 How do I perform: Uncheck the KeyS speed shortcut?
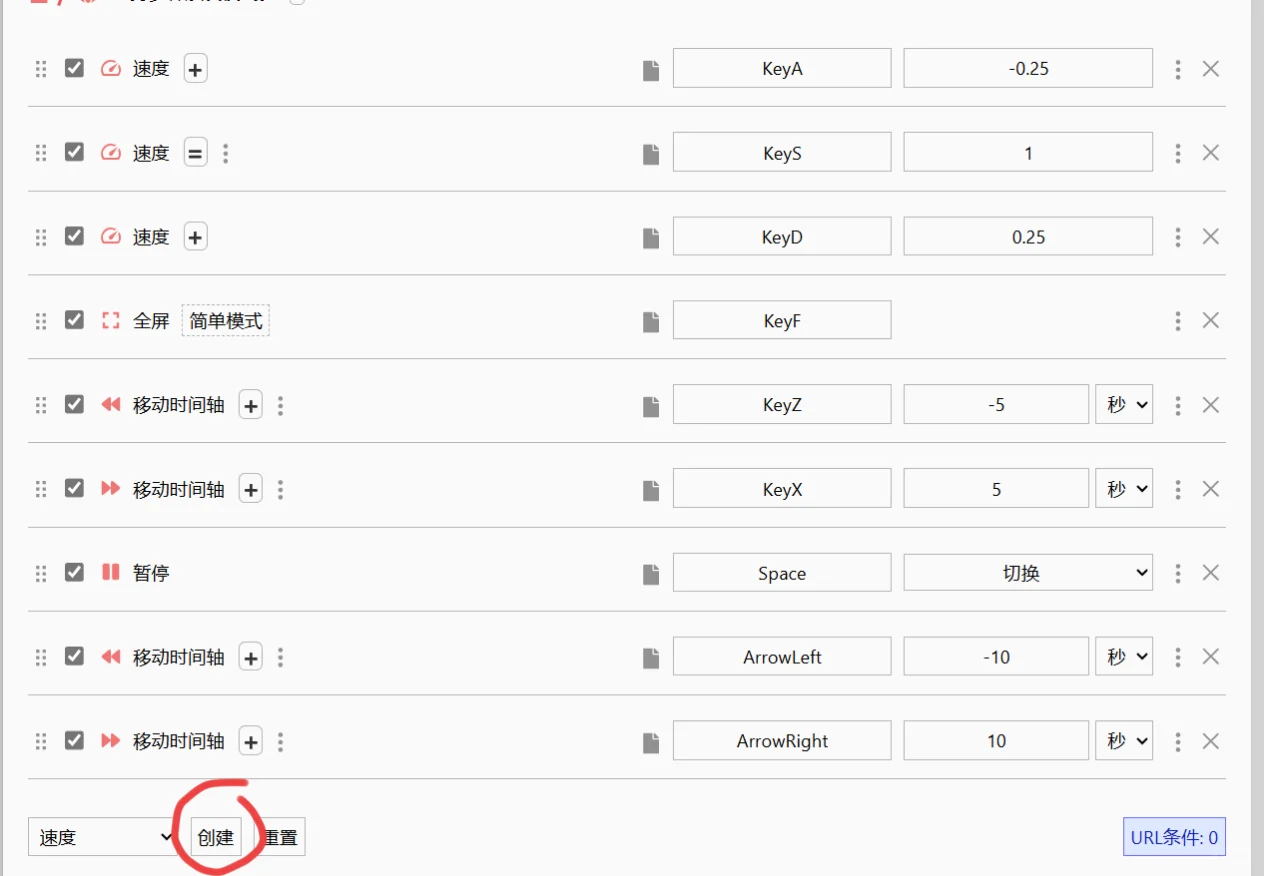pos(74,152)
